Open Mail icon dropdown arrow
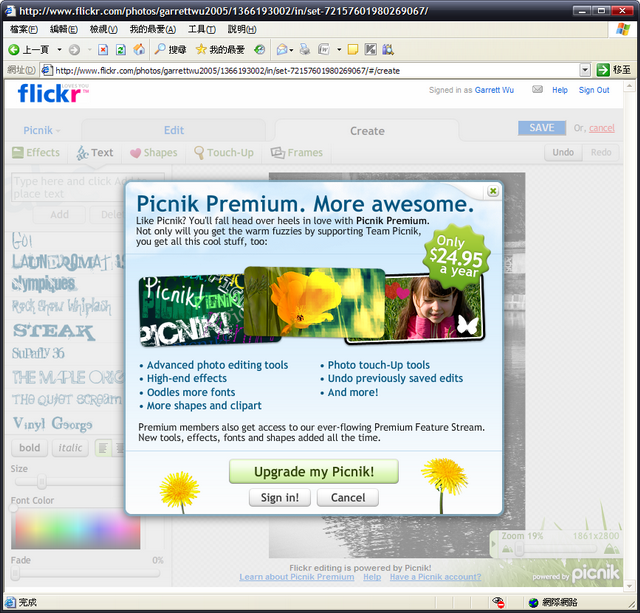640x613 pixels. pos(291,50)
